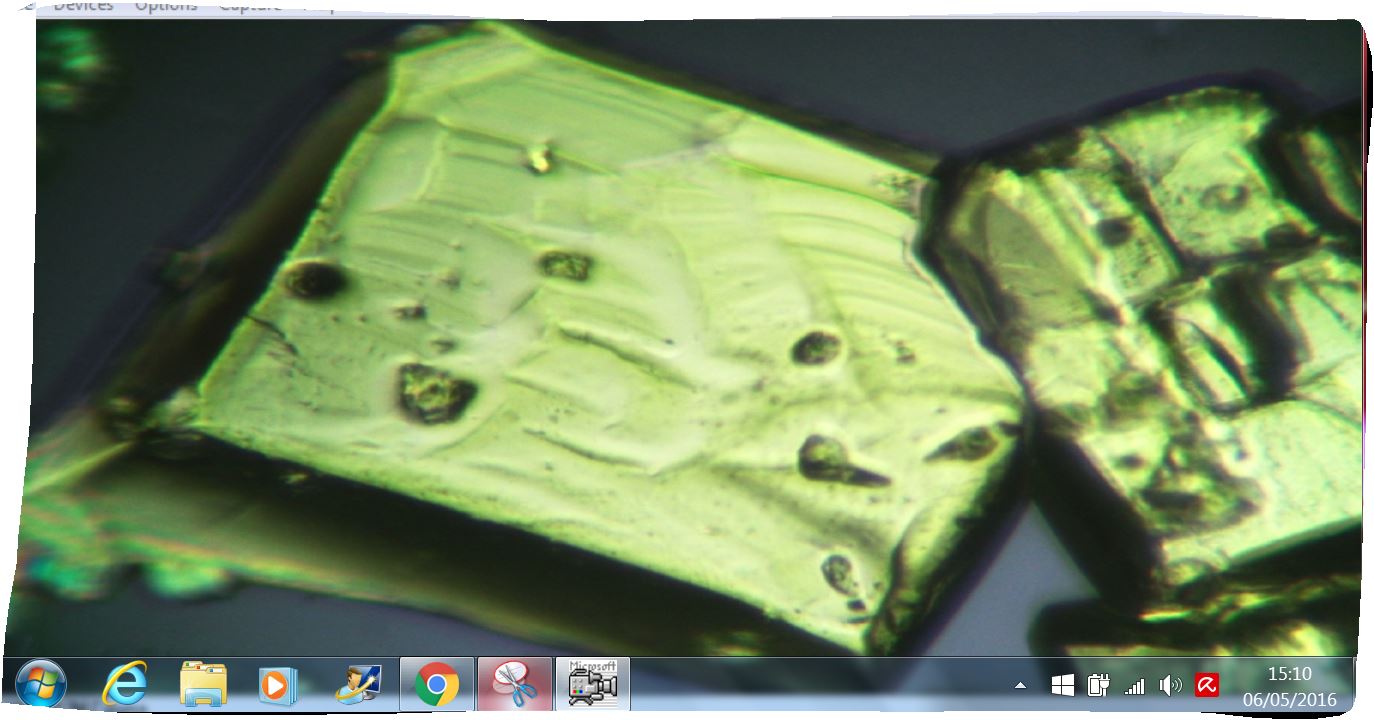
Task: Open the Capture menu
Action: (x=248, y=6)
